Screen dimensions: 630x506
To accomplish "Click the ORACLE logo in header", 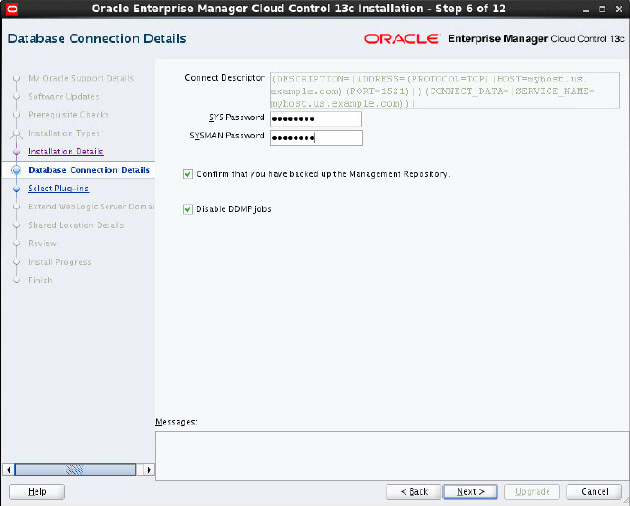I will click(x=401, y=39).
